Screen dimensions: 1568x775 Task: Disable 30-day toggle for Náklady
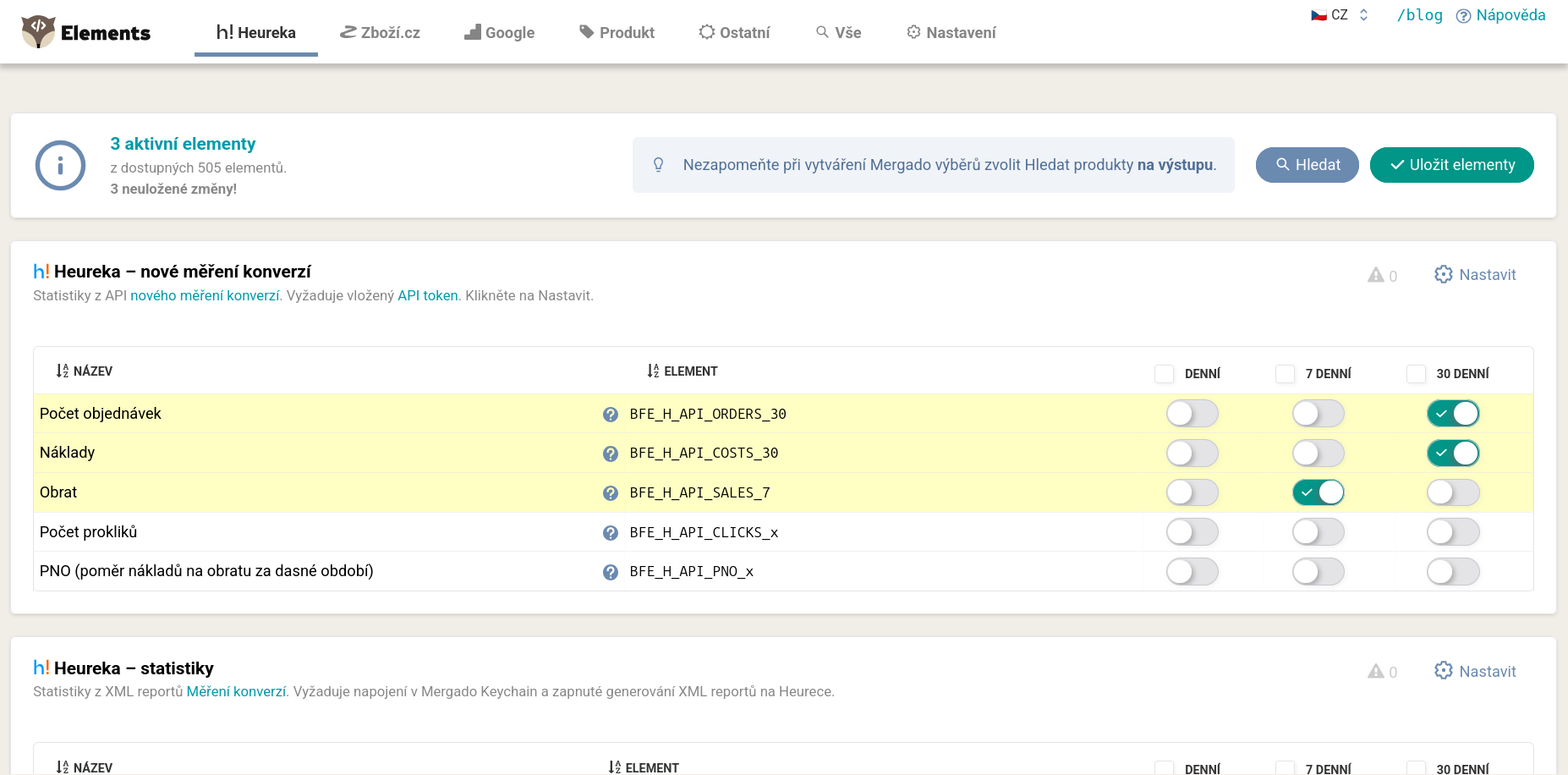[1453, 453]
